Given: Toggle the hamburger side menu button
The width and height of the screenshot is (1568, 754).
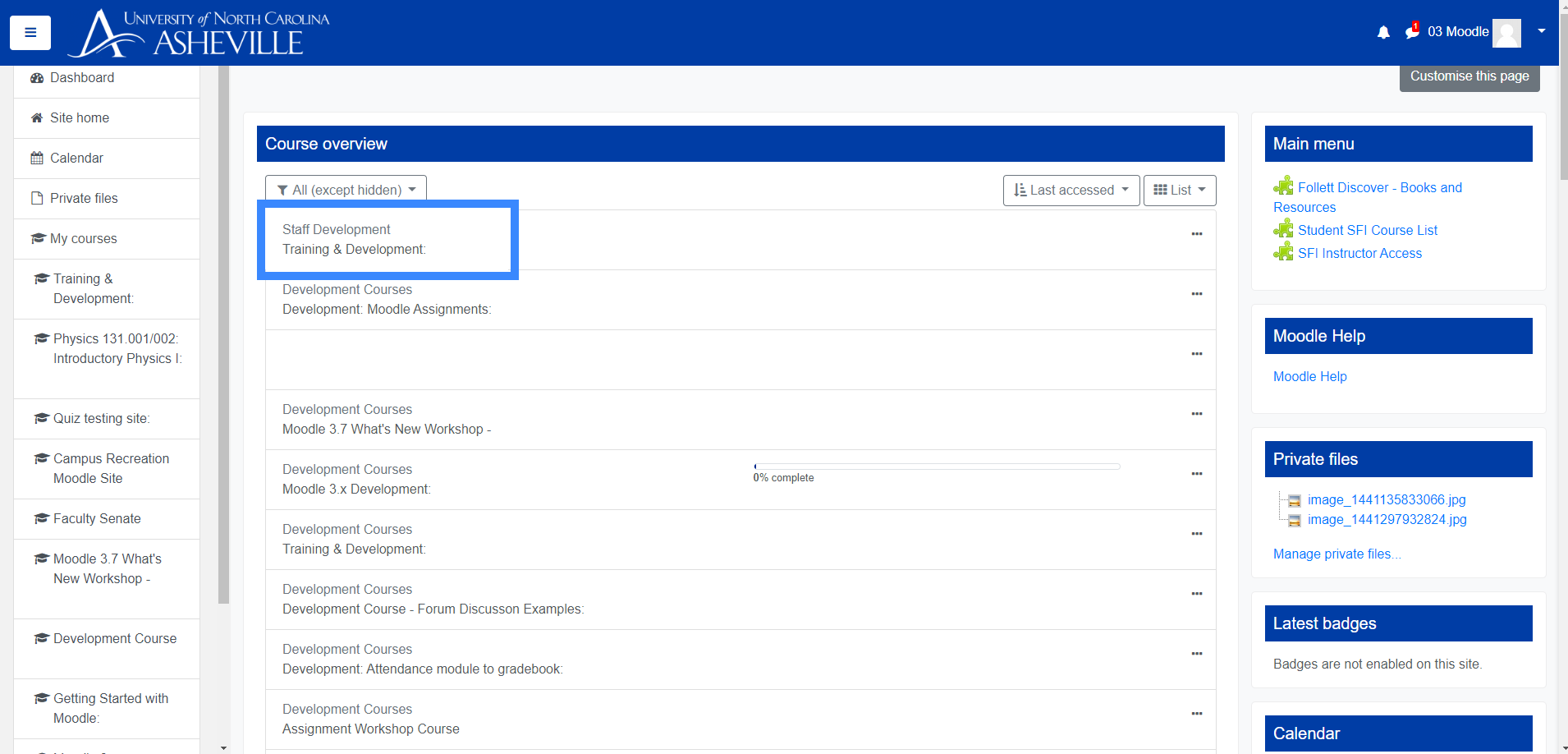Looking at the screenshot, I should point(30,33).
